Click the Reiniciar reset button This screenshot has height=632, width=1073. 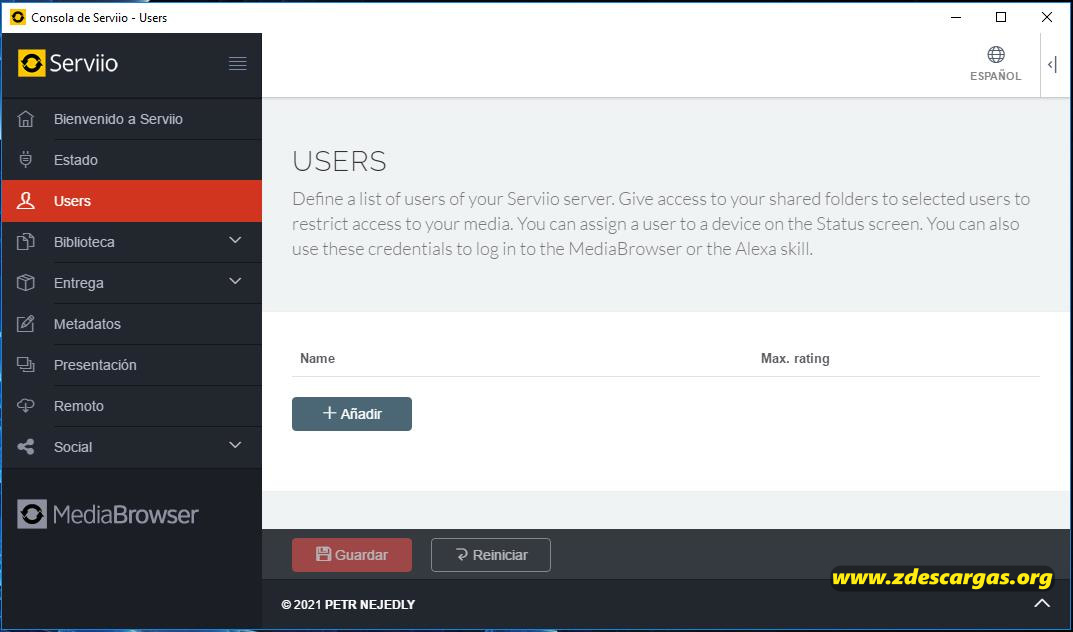click(491, 555)
